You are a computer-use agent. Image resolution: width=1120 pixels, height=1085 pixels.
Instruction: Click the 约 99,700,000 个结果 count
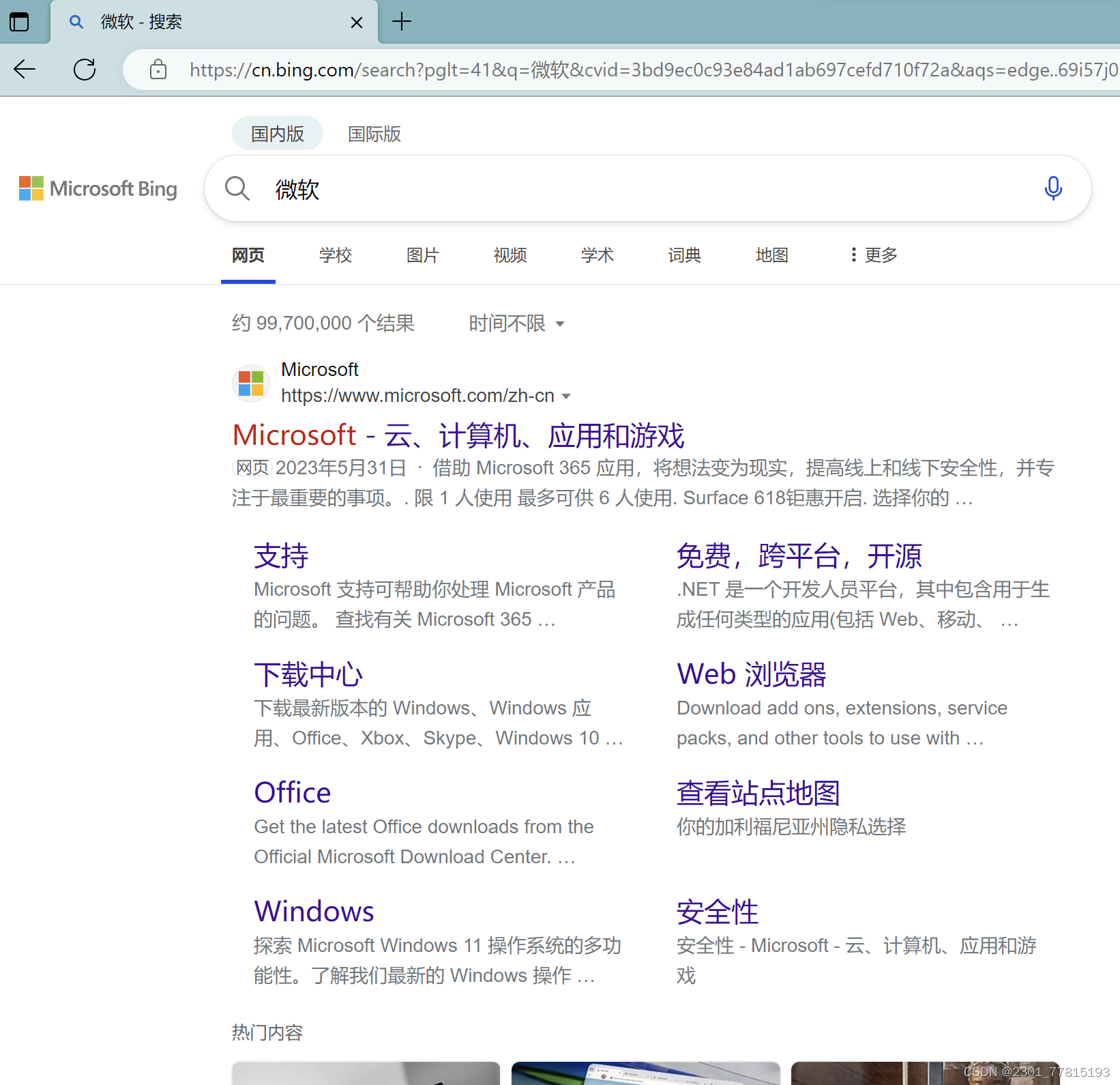point(323,323)
